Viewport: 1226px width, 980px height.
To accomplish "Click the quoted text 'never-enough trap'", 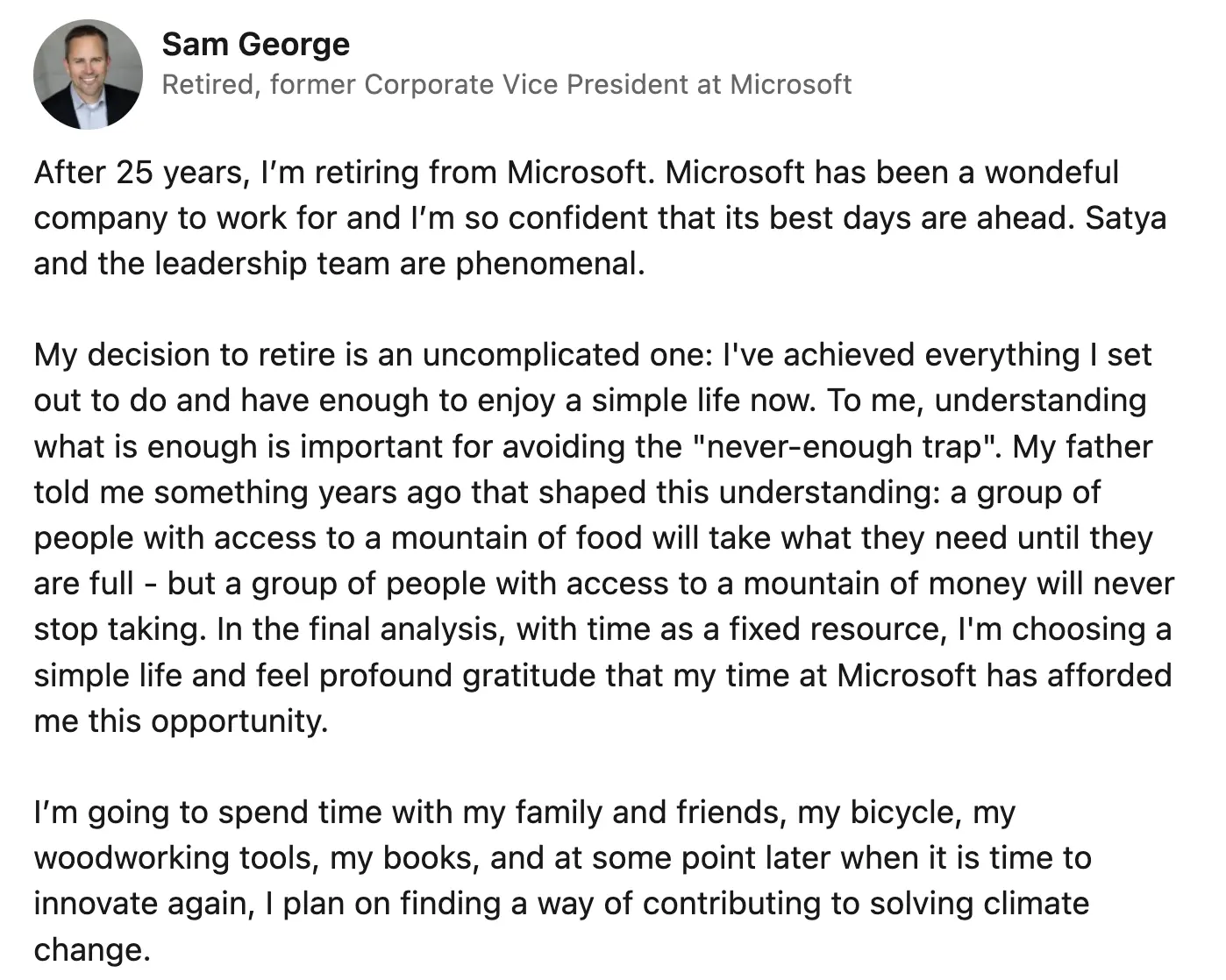I will tap(848, 446).
